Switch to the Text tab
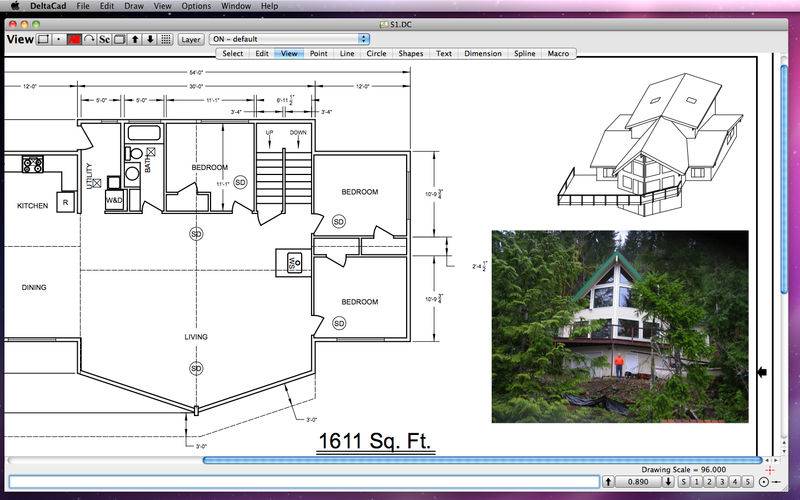 tap(443, 54)
